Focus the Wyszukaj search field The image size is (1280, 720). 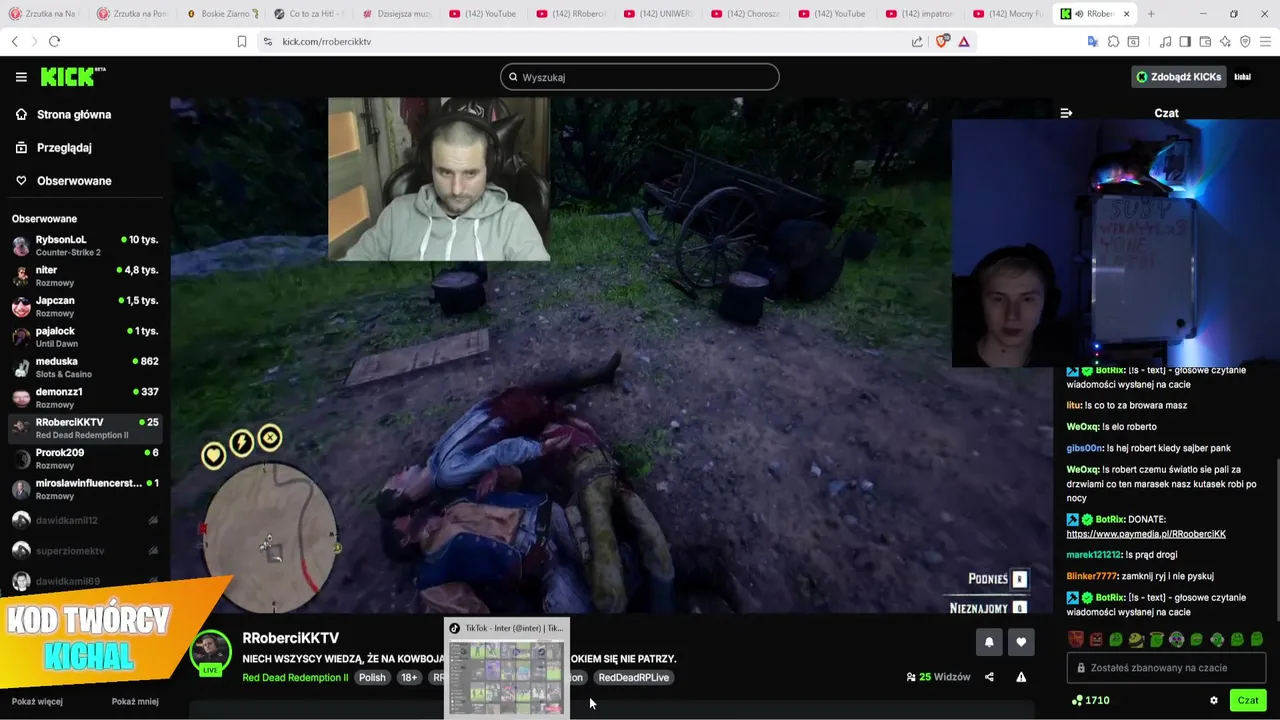(640, 77)
